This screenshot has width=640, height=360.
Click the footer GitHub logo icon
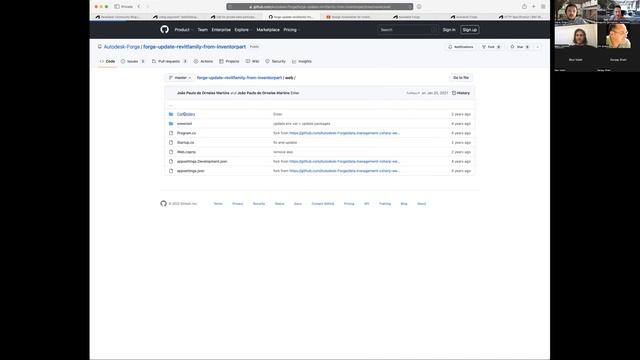pos(163,203)
